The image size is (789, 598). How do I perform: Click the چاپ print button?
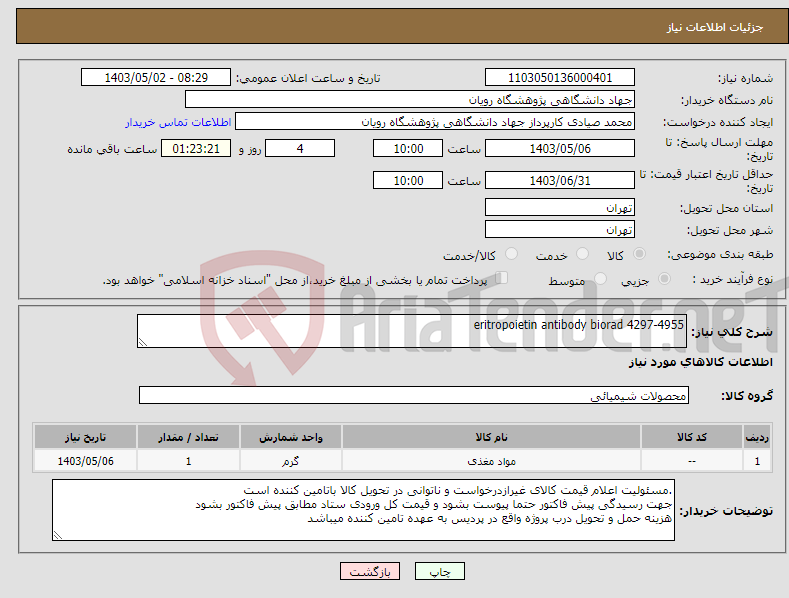[440, 571]
